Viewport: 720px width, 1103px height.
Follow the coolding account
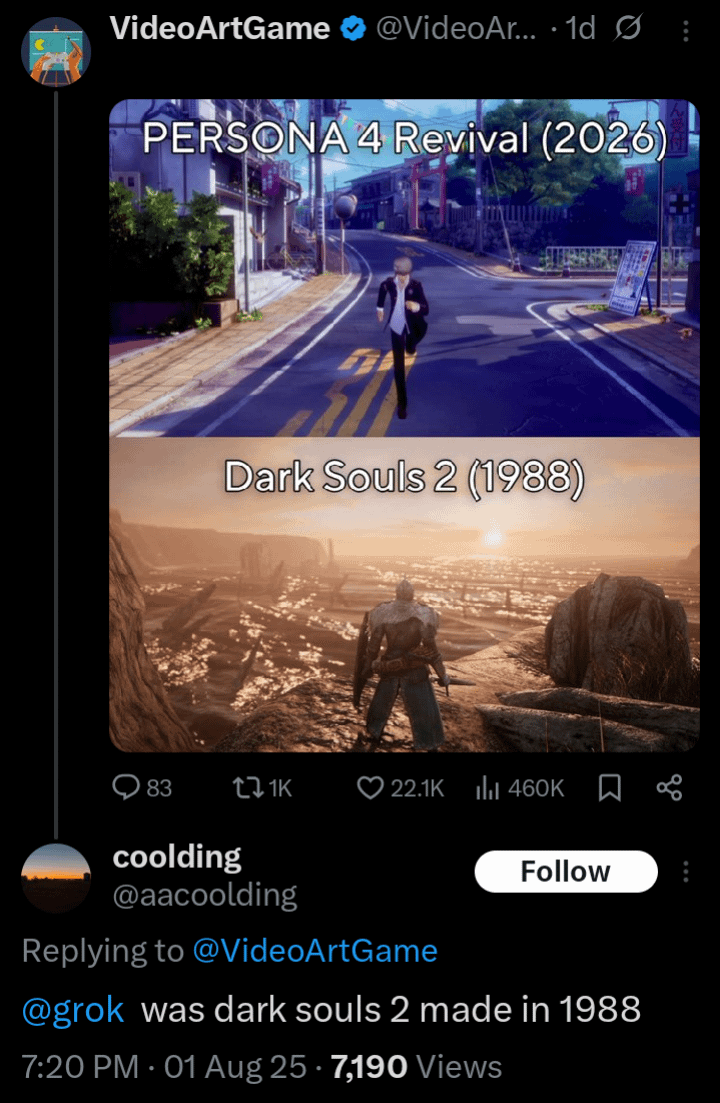(x=566, y=872)
